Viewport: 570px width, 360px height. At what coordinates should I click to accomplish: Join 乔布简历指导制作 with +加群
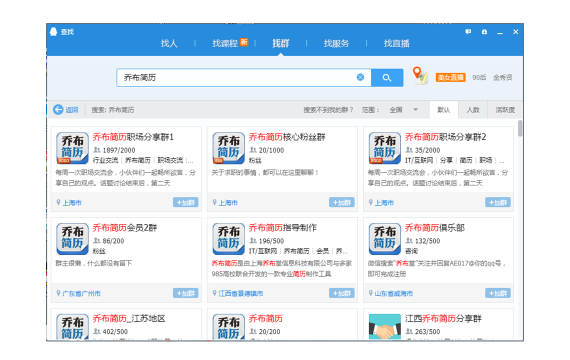342,293
